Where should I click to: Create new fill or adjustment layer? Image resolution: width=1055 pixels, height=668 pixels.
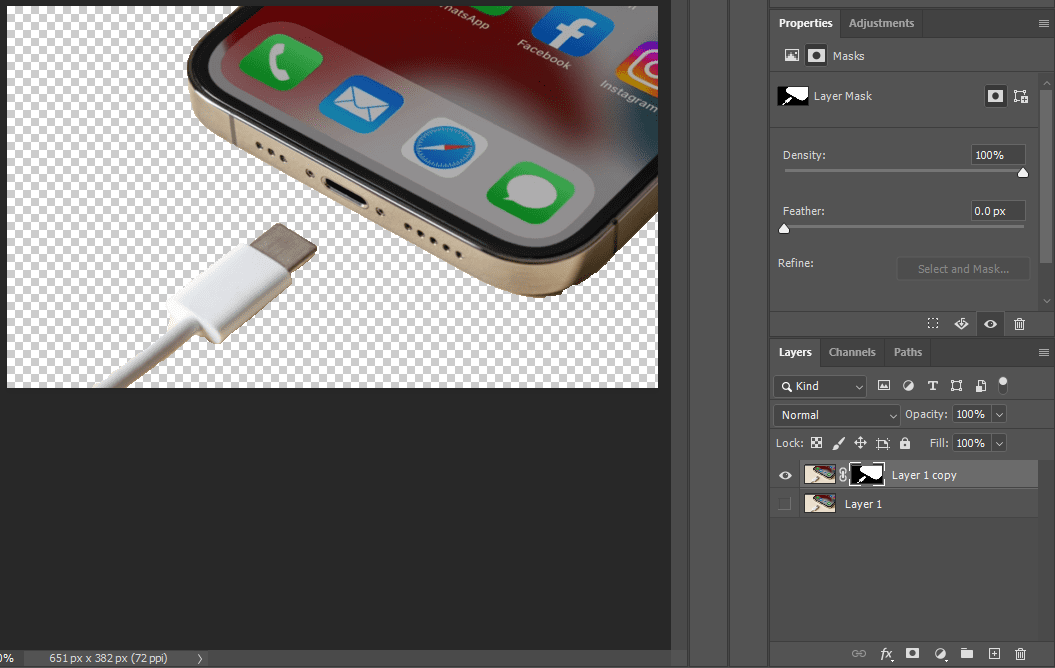tap(940, 653)
